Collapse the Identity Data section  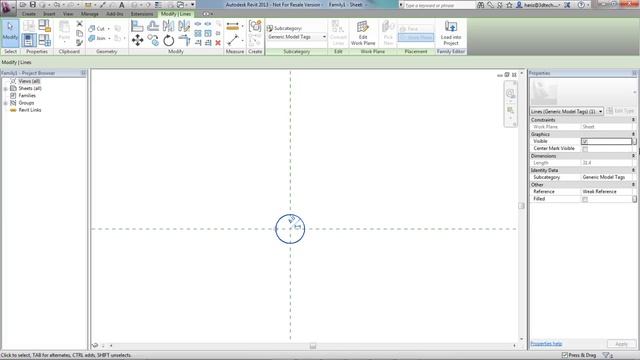(x=633, y=170)
